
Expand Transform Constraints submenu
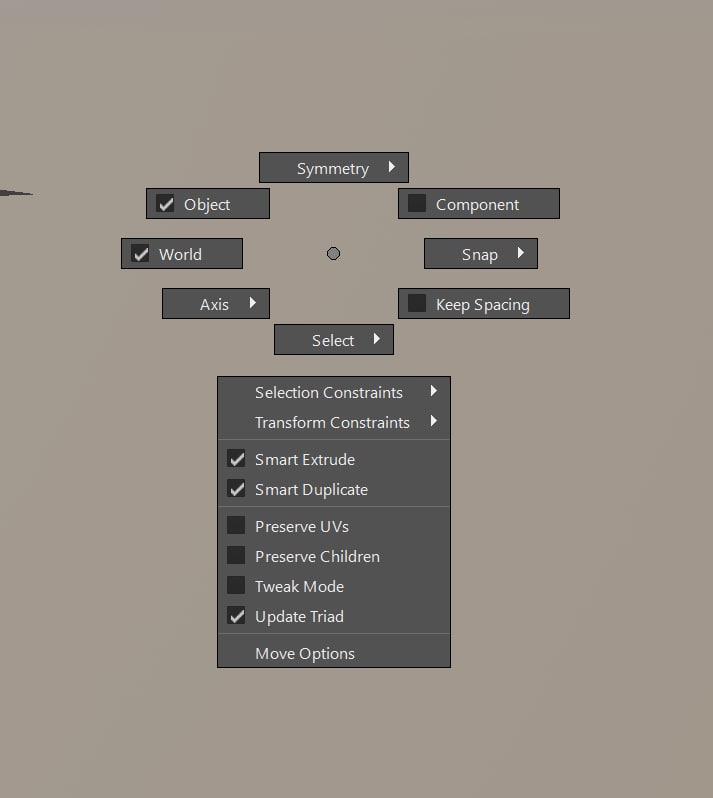click(x=334, y=422)
